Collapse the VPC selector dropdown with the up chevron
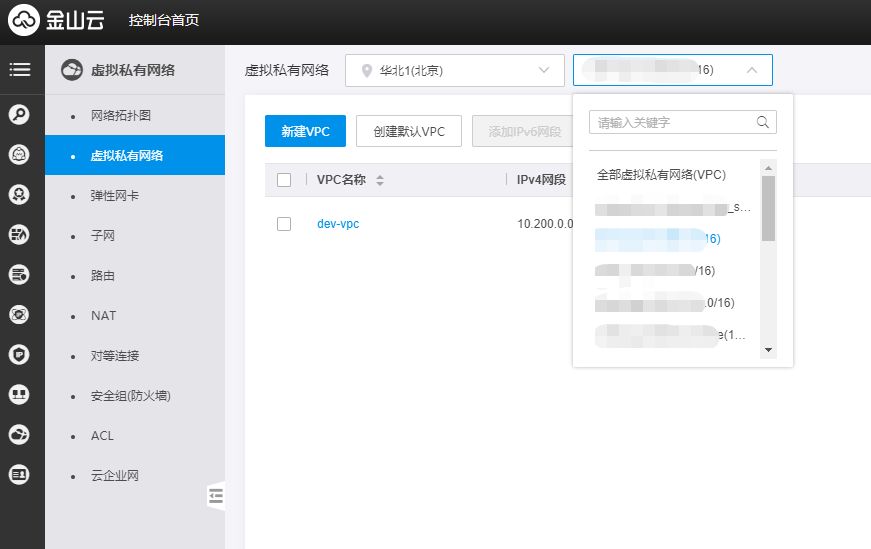The height and width of the screenshot is (549, 871). point(752,71)
